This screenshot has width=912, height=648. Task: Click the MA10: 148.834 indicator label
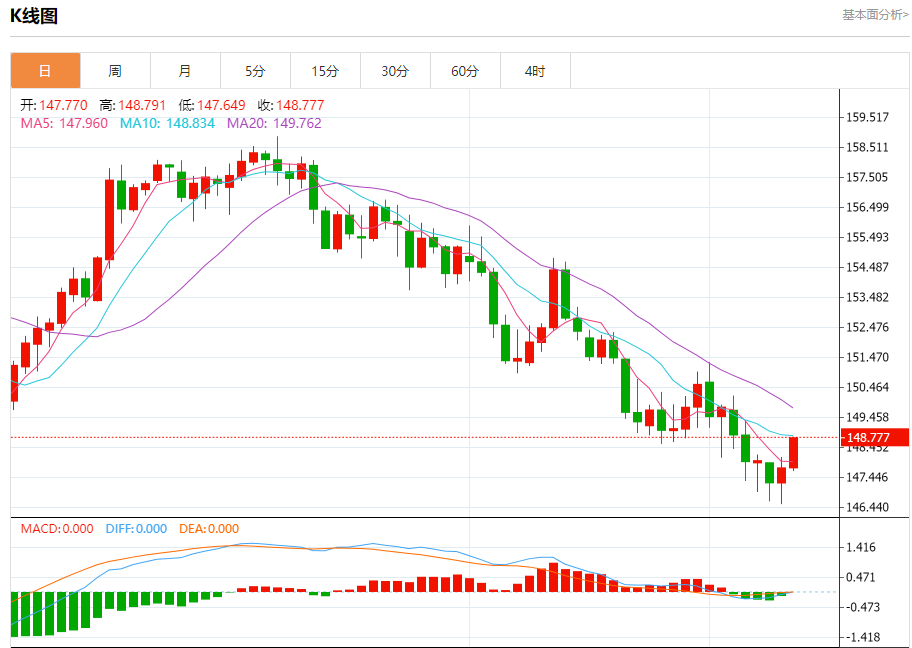point(168,123)
